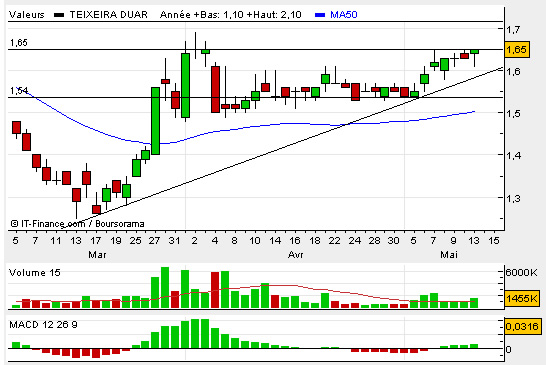
Task: Click the date label 13 in May
Action: (x=474, y=241)
